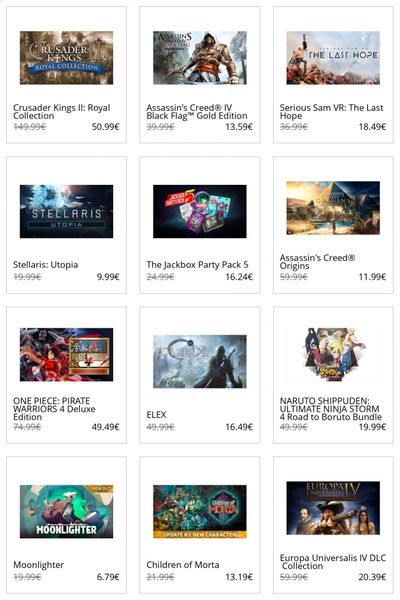The image size is (400, 600).
Task: Open Children of Morta banner image
Action: coord(200,511)
